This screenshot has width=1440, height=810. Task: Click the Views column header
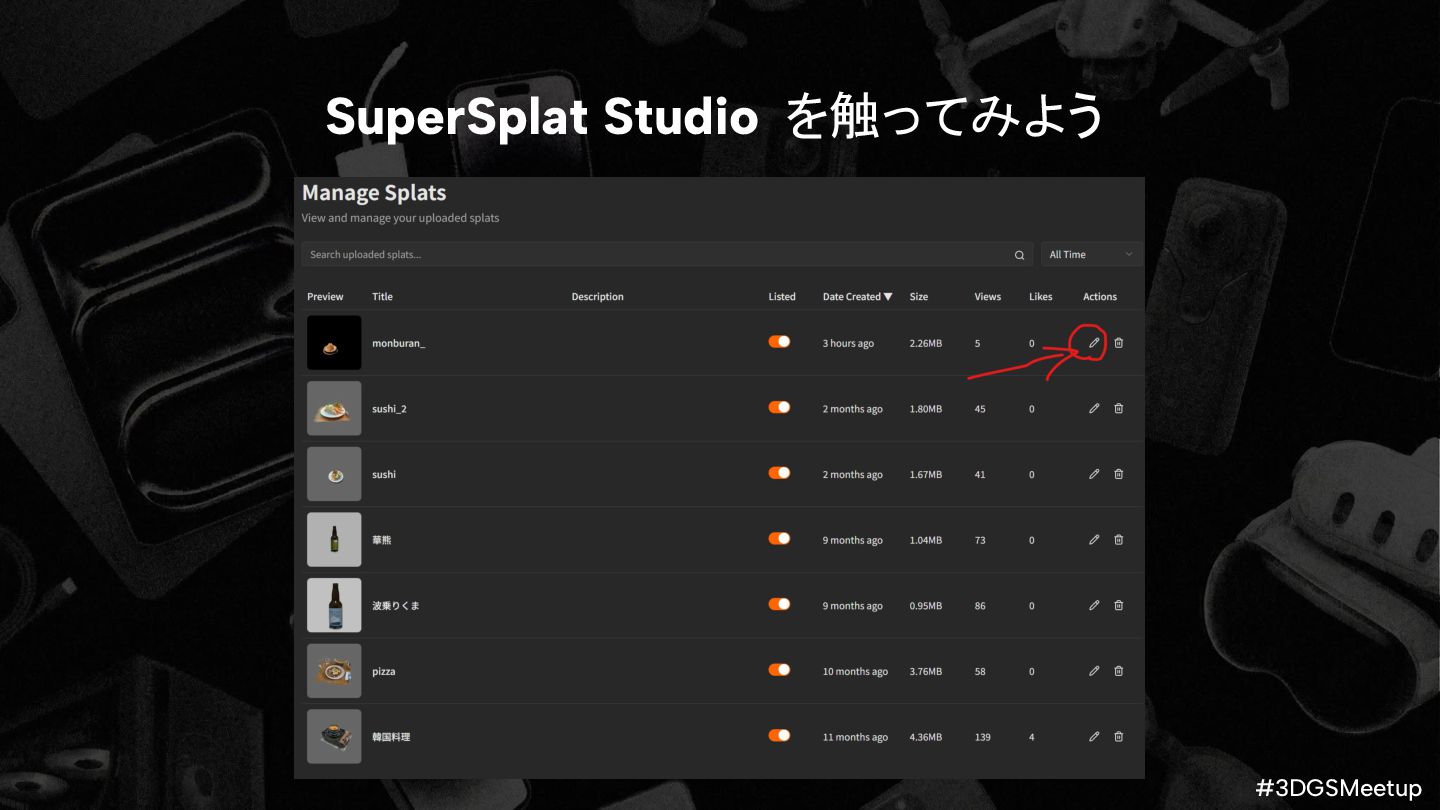pyautogui.click(x=988, y=297)
